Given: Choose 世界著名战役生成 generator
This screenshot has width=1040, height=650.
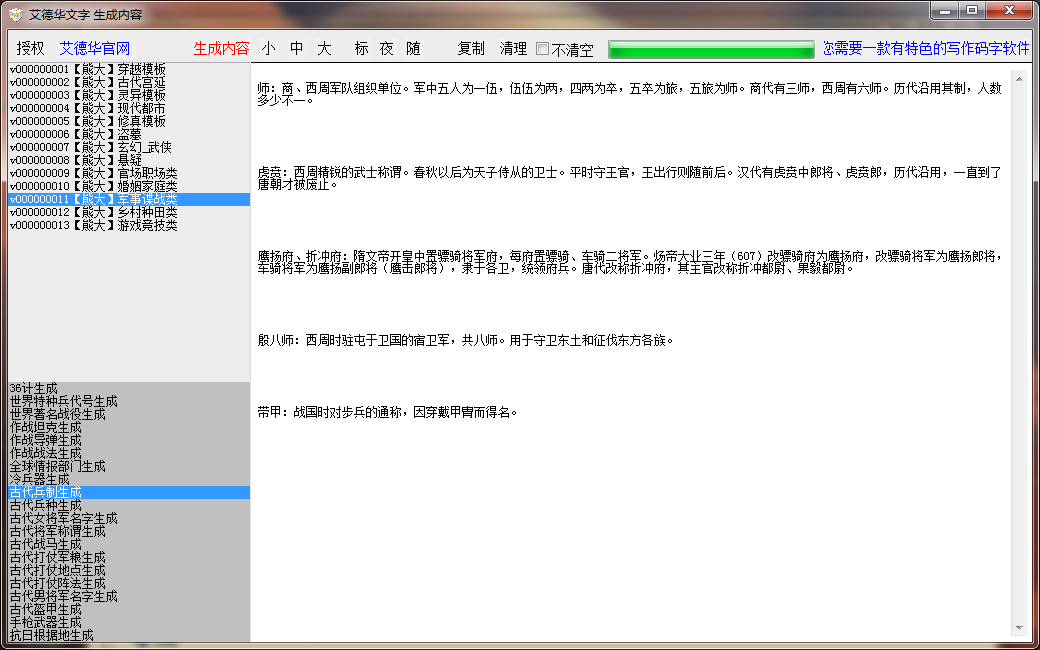Looking at the screenshot, I should point(129,415).
